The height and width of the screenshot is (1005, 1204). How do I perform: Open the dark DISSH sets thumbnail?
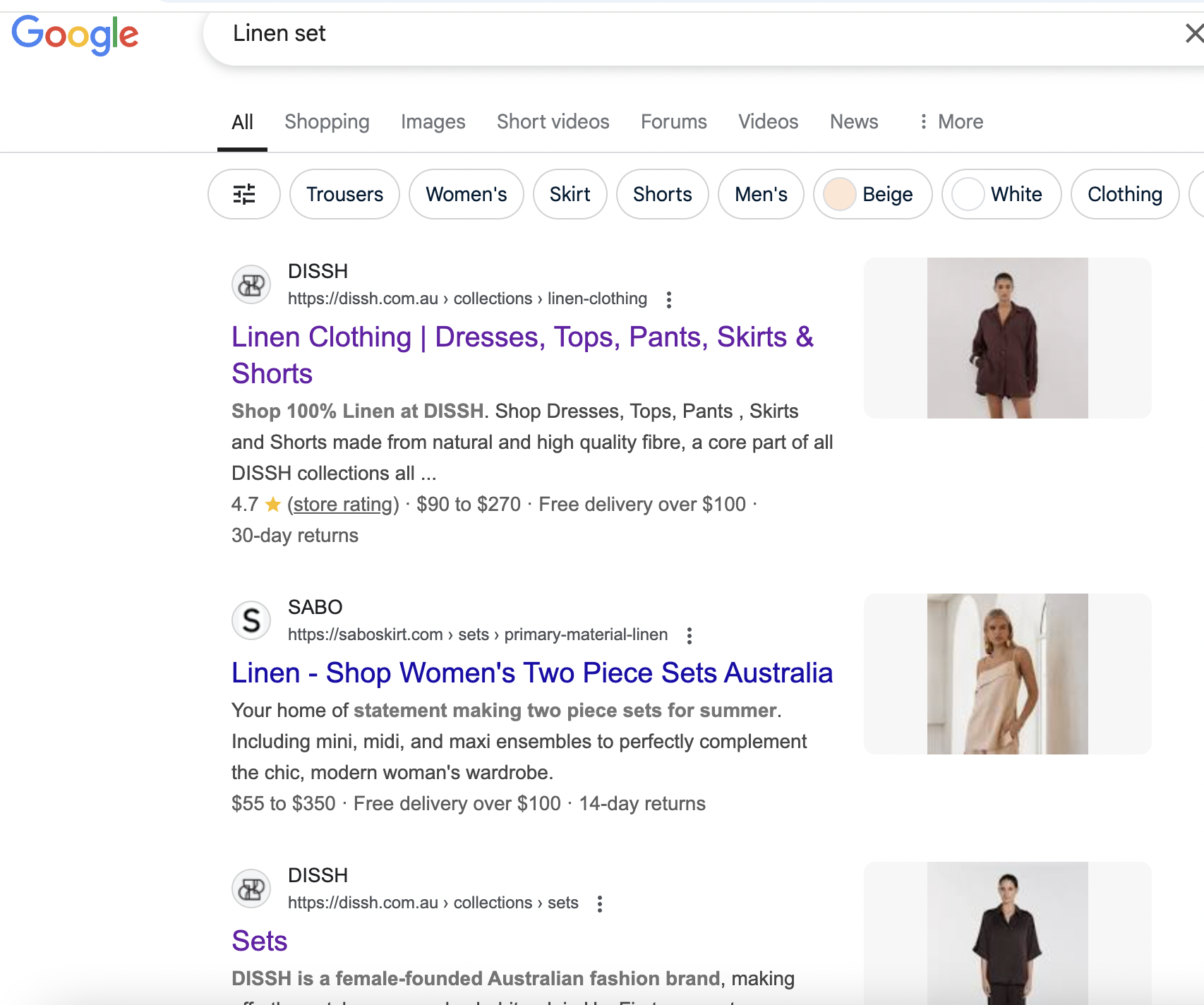coord(1008,933)
